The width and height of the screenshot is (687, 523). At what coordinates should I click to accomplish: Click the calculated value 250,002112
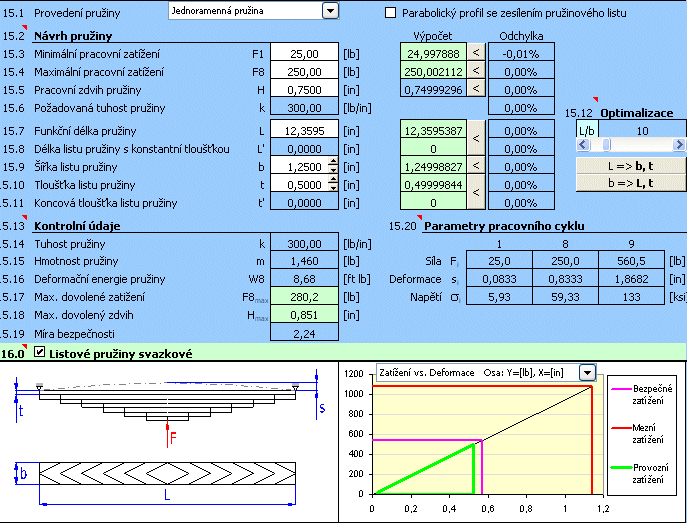click(x=433, y=72)
